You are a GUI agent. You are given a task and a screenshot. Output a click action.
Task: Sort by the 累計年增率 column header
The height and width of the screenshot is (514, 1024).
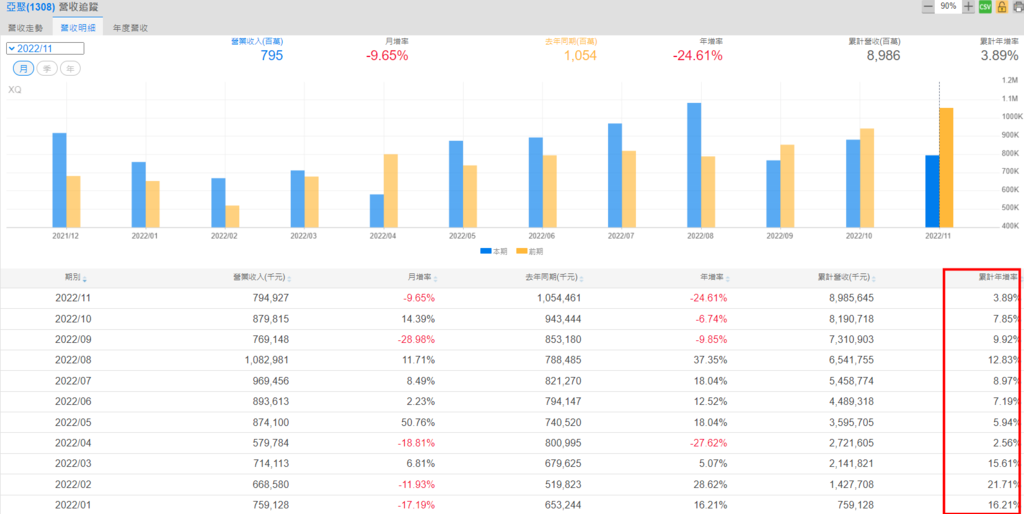tap(996, 278)
